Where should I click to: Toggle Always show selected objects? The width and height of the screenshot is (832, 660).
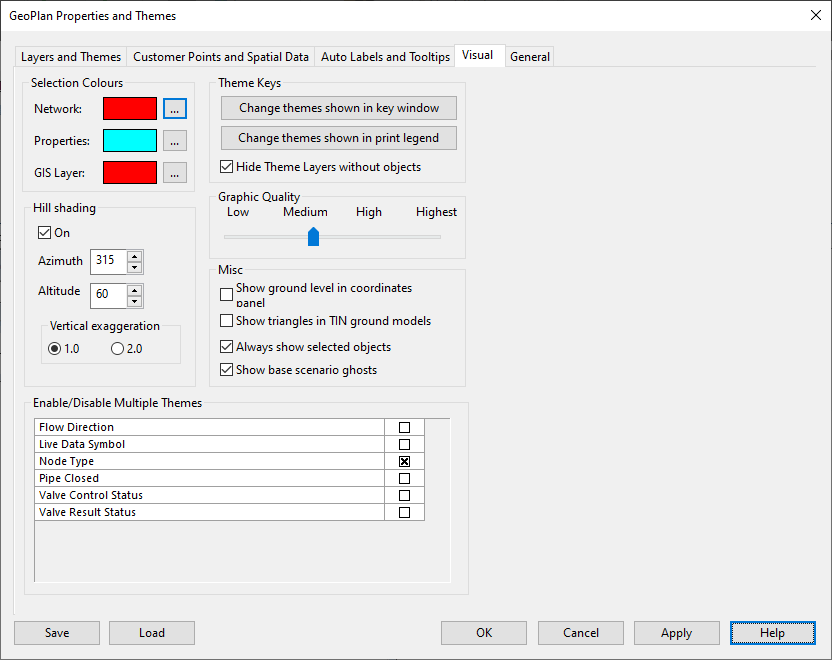(x=227, y=346)
